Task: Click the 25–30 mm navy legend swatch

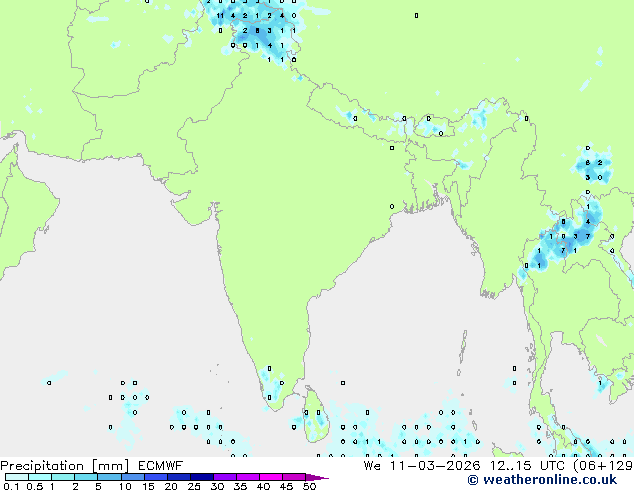Action: [x=202, y=477]
